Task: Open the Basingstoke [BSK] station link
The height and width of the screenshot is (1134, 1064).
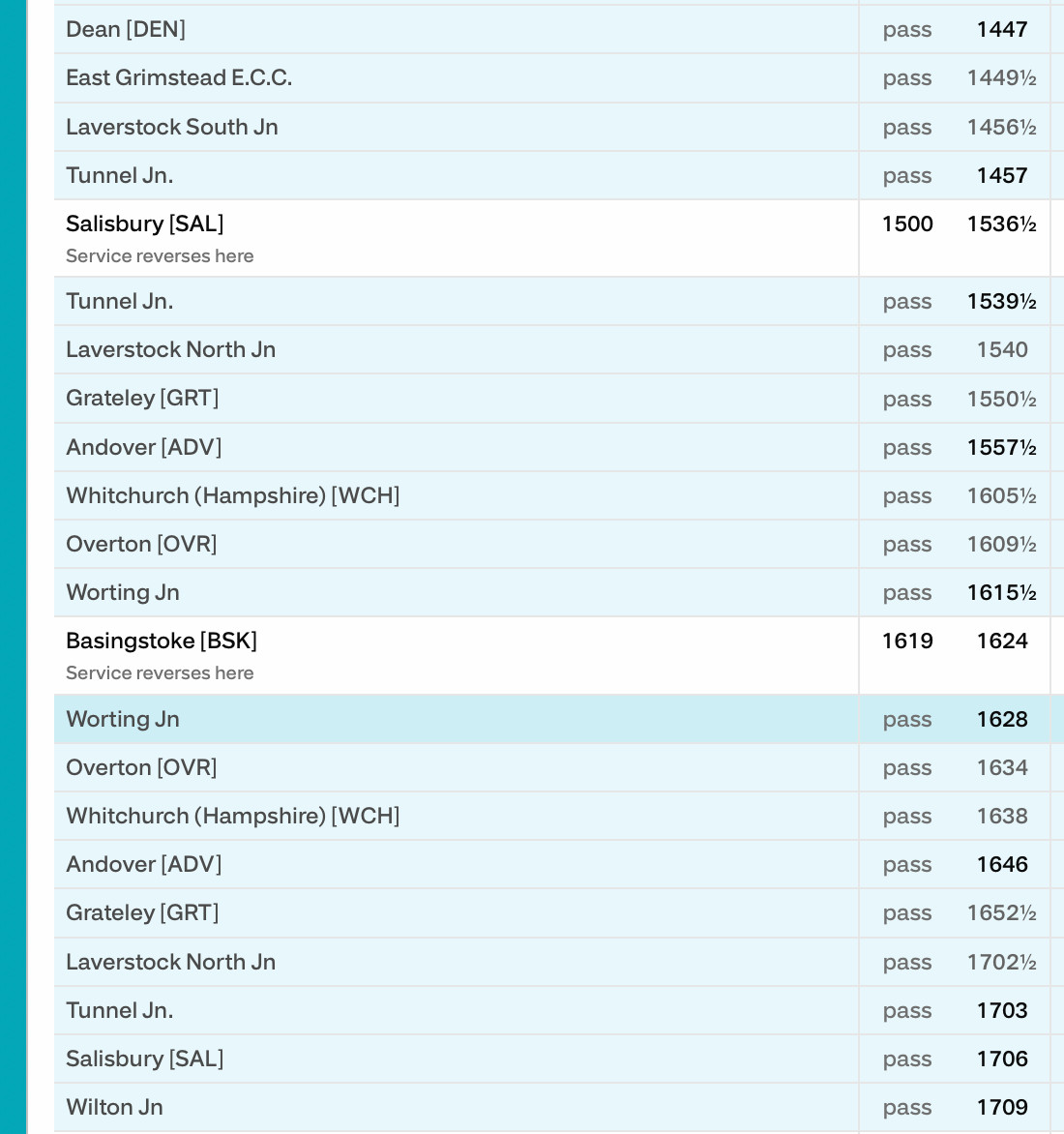Action: click(x=162, y=641)
